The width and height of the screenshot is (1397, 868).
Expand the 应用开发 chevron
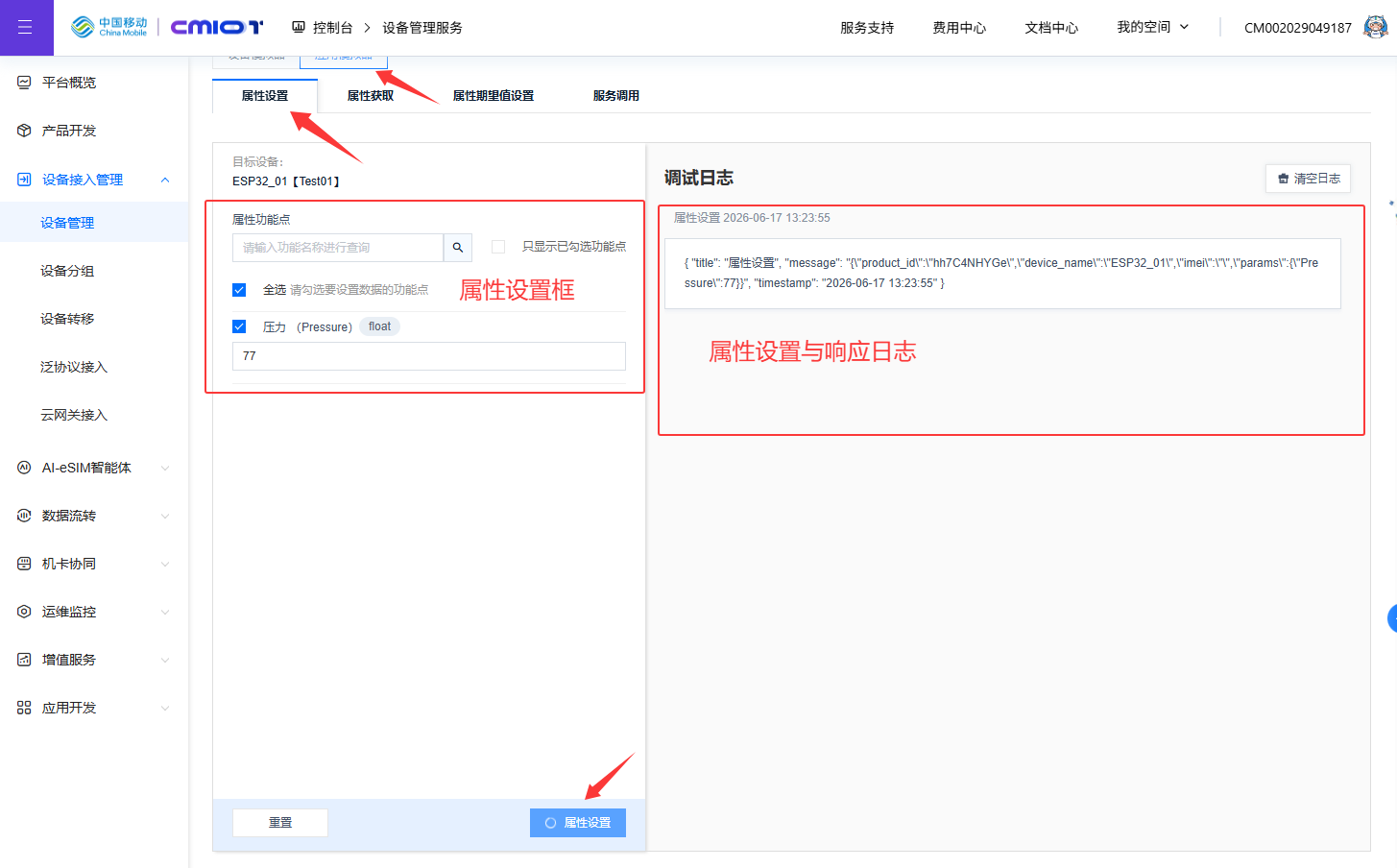165,708
